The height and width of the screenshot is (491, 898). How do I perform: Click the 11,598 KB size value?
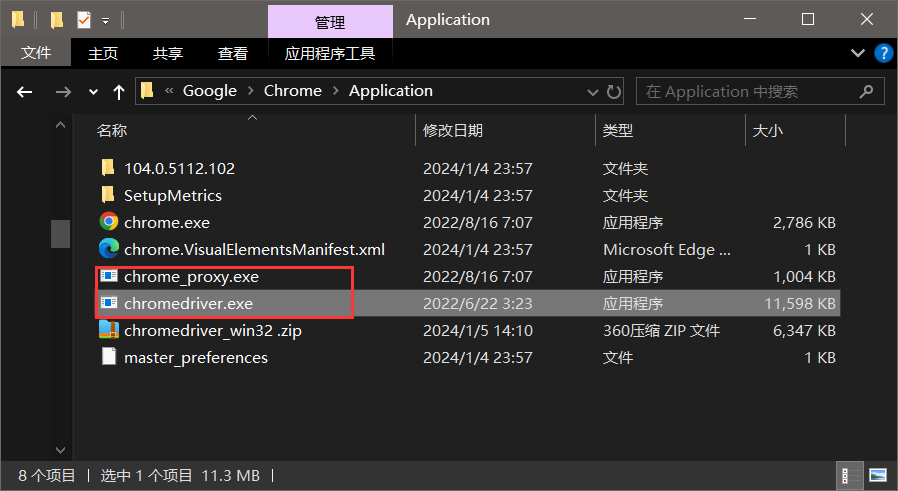[800, 303]
